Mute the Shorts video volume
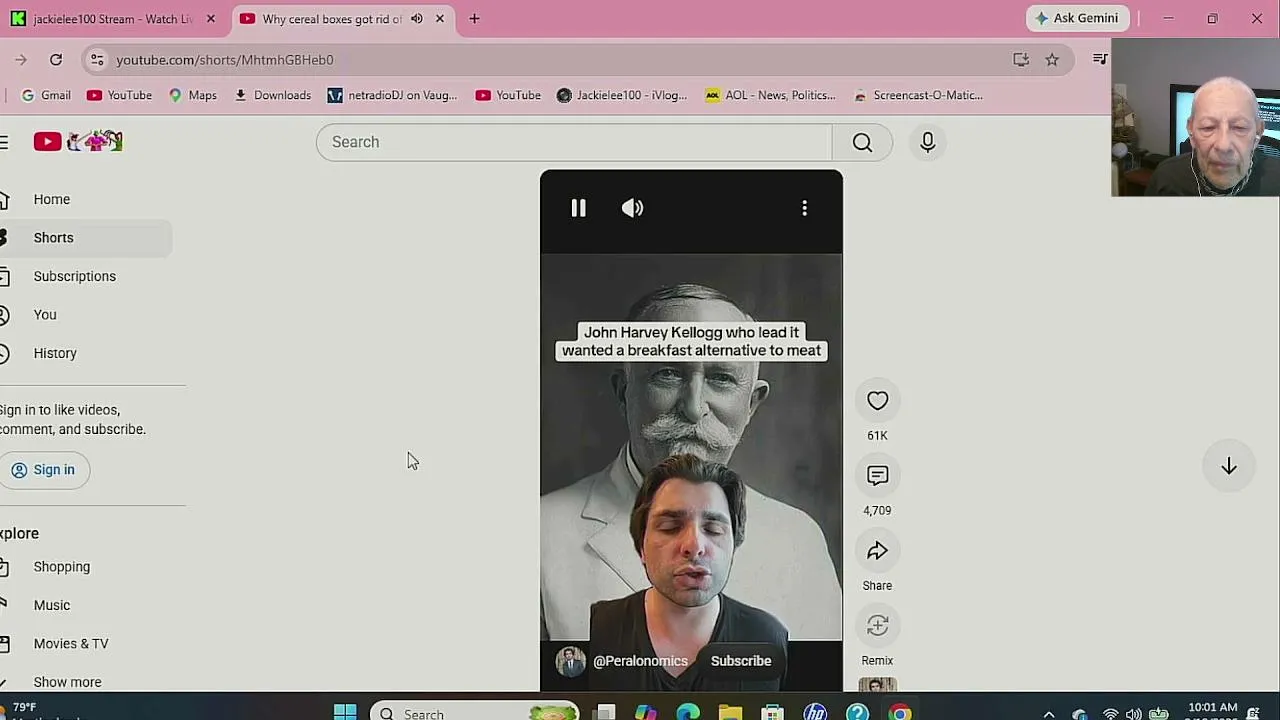This screenshot has width=1280, height=720. tap(632, 208)
